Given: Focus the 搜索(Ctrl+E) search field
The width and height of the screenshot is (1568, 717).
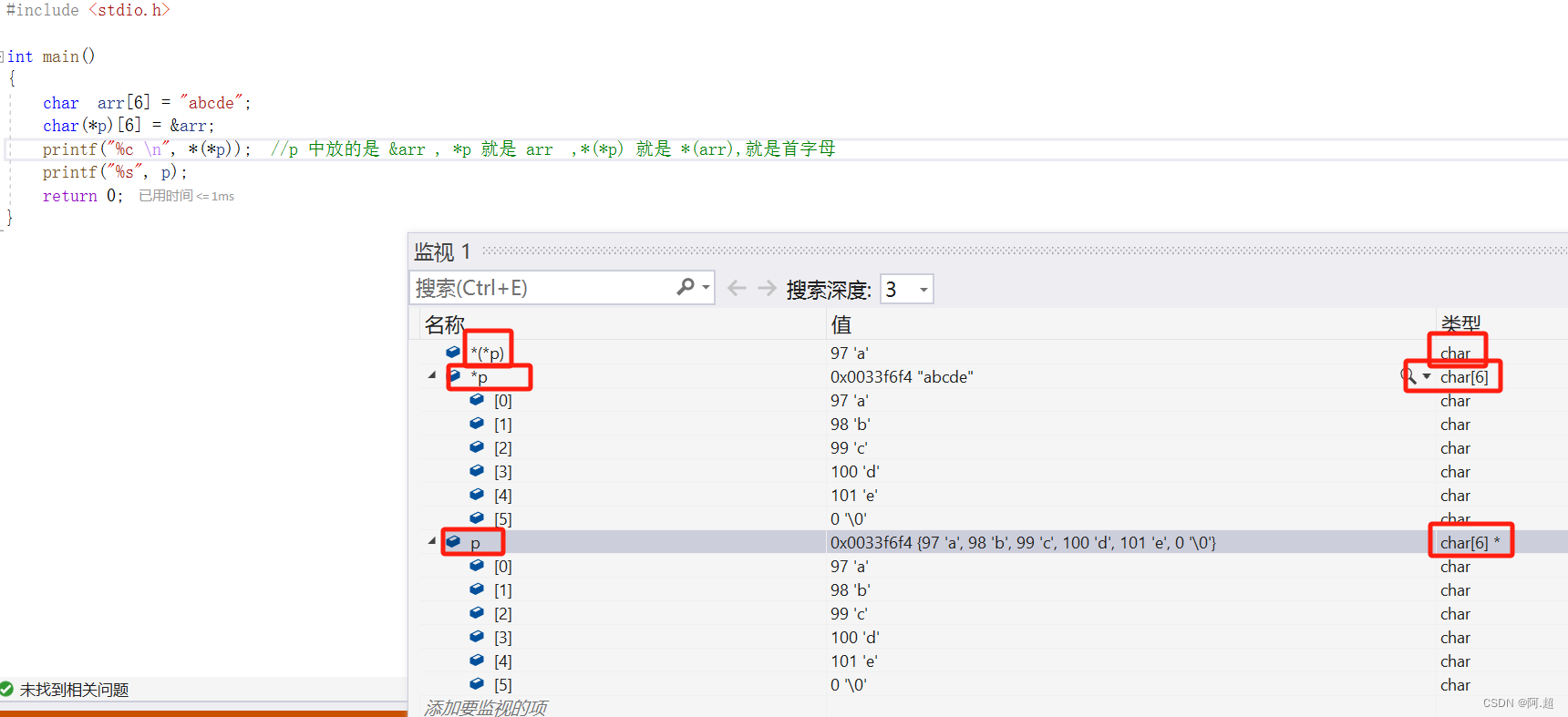Looking at the screenshot, I should [542, 288].
